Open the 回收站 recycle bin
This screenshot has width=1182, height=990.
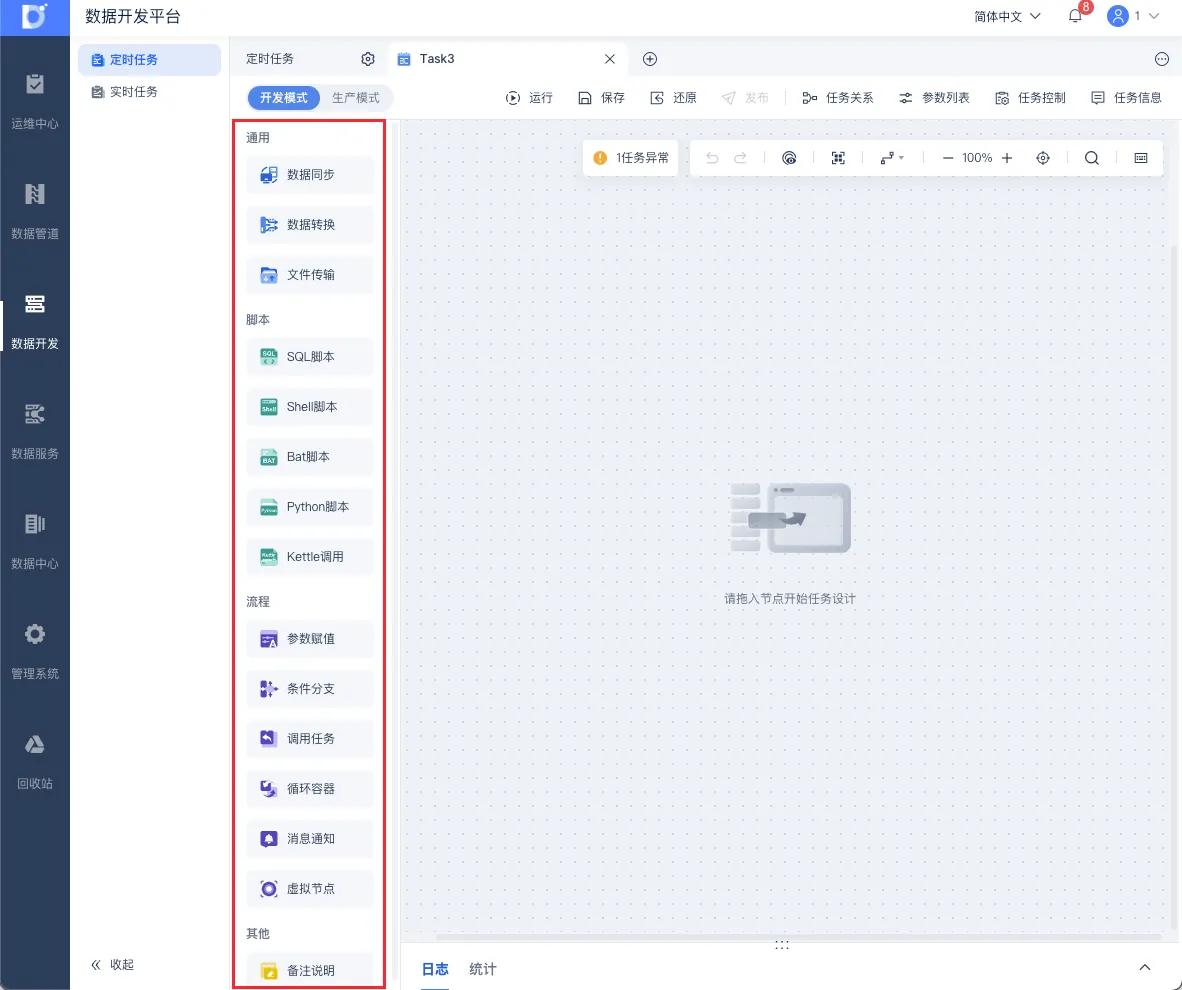click(x=35, y=762)
